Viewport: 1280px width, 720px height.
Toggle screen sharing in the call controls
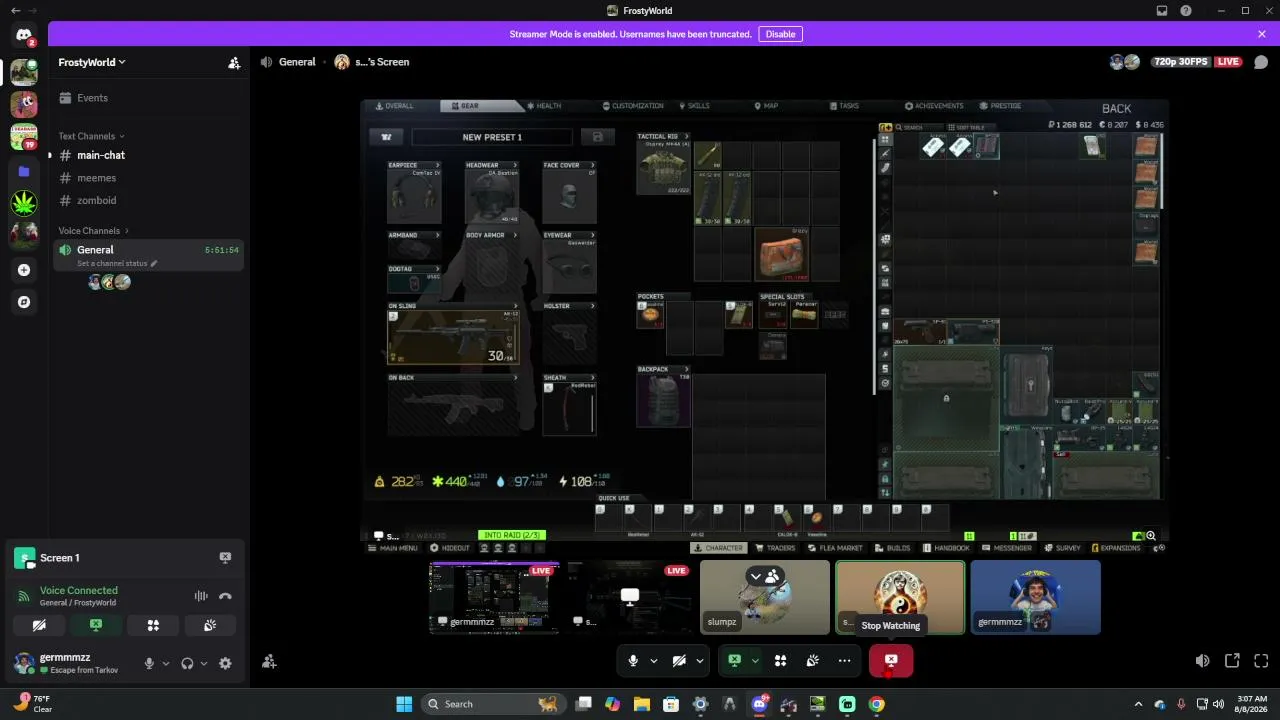tap(734, 661)
